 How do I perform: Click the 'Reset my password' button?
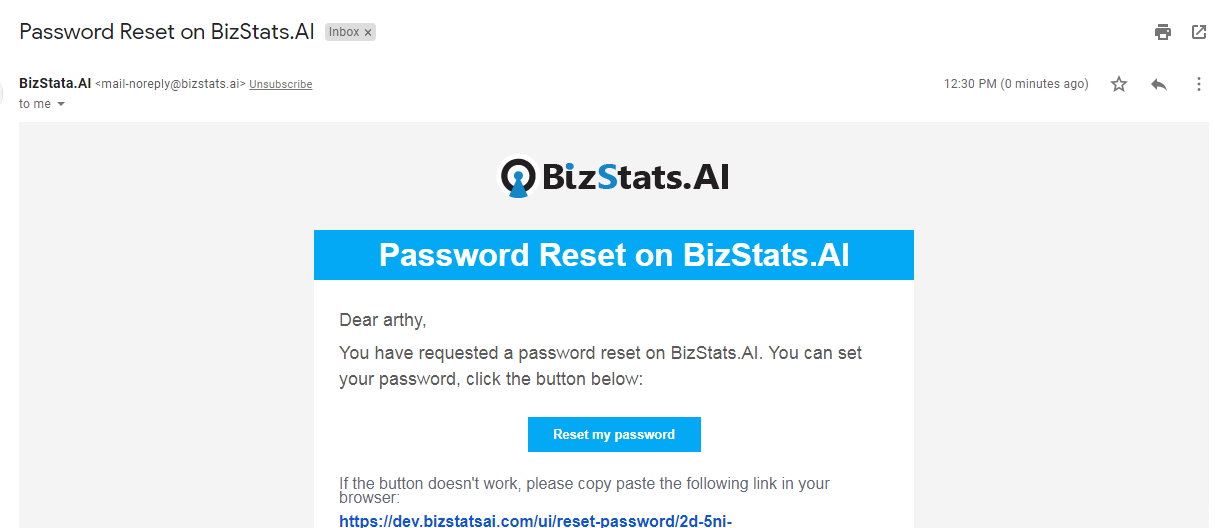coord(614,434)
